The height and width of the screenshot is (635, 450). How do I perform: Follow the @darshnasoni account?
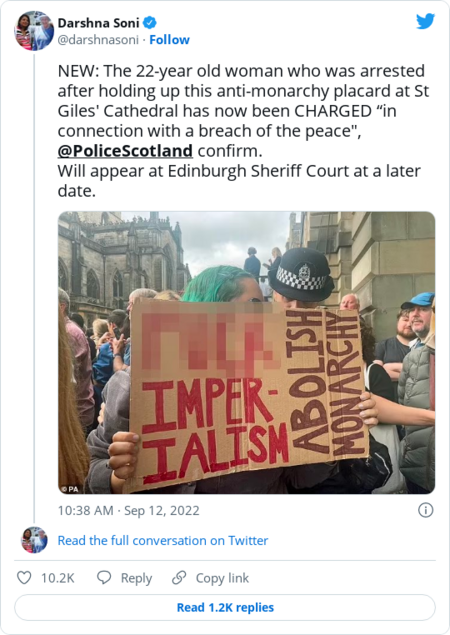[x=169, y=40]
